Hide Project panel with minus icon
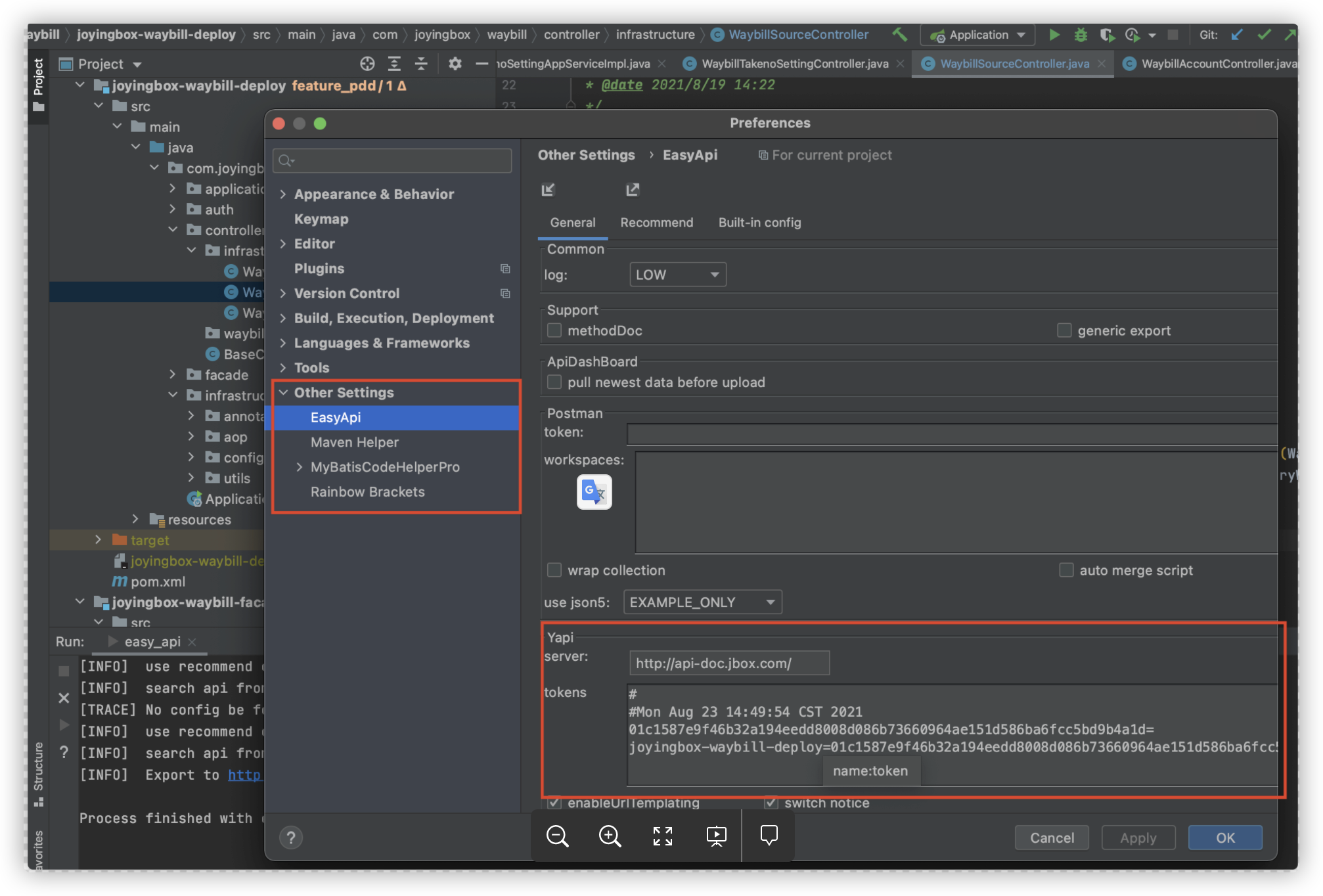Image resolution: width=1323 pixels, height=896 pixels. 482,64
